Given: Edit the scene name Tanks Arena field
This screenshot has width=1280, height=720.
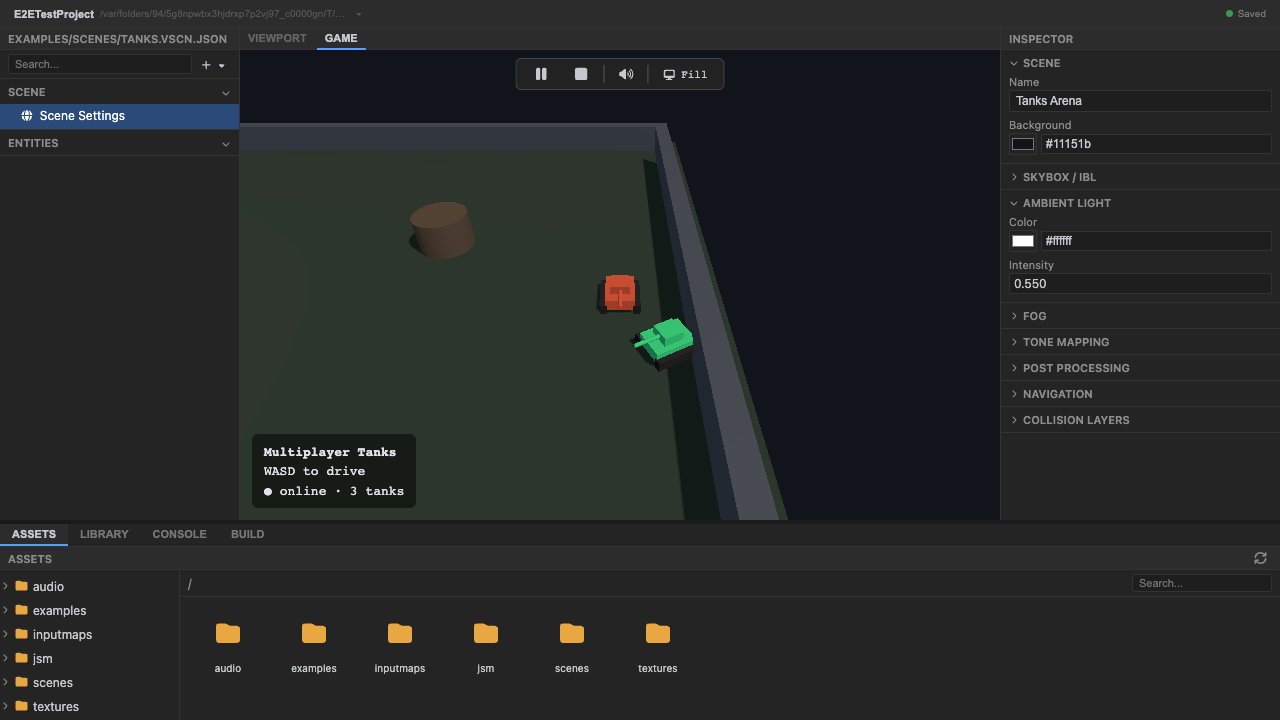Looking at the screenshot, I should tap(1140, 101).
